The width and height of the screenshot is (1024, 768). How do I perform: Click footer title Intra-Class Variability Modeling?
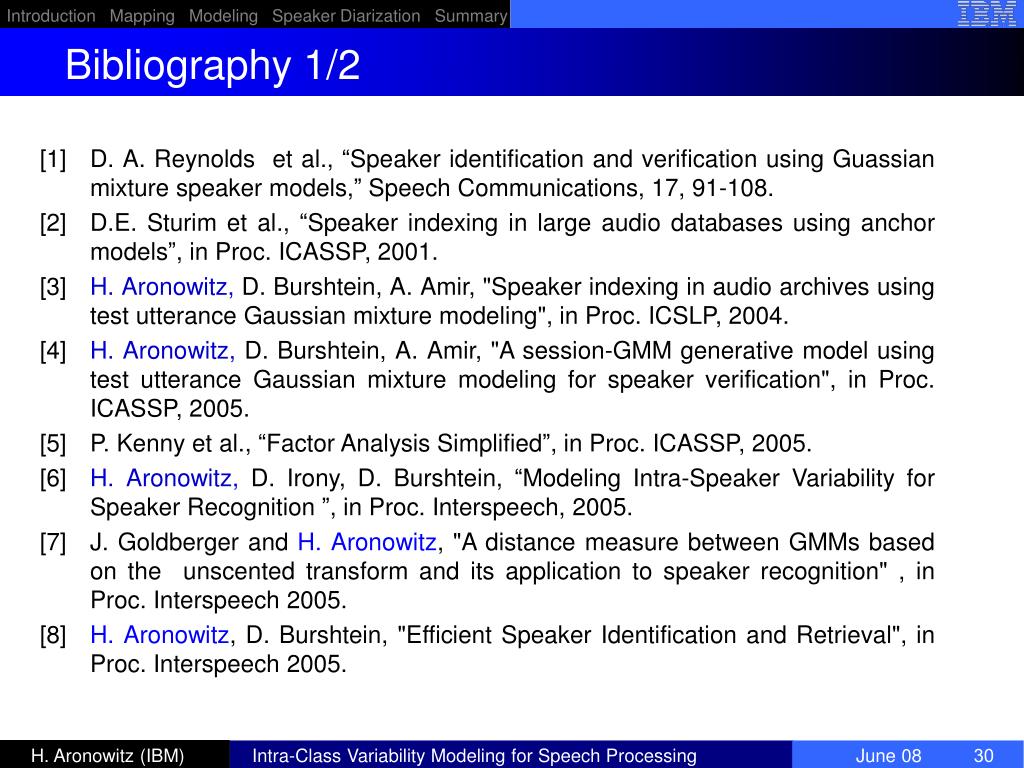(x=474, y=756)
